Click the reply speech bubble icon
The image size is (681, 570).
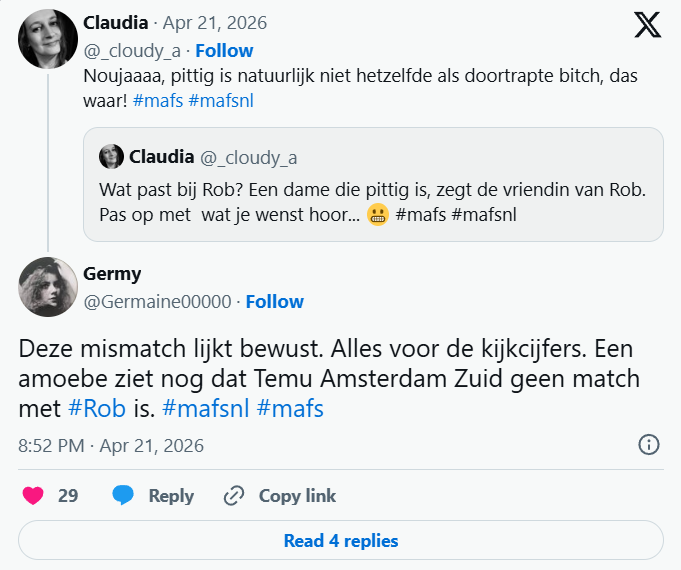pos(123,496)
